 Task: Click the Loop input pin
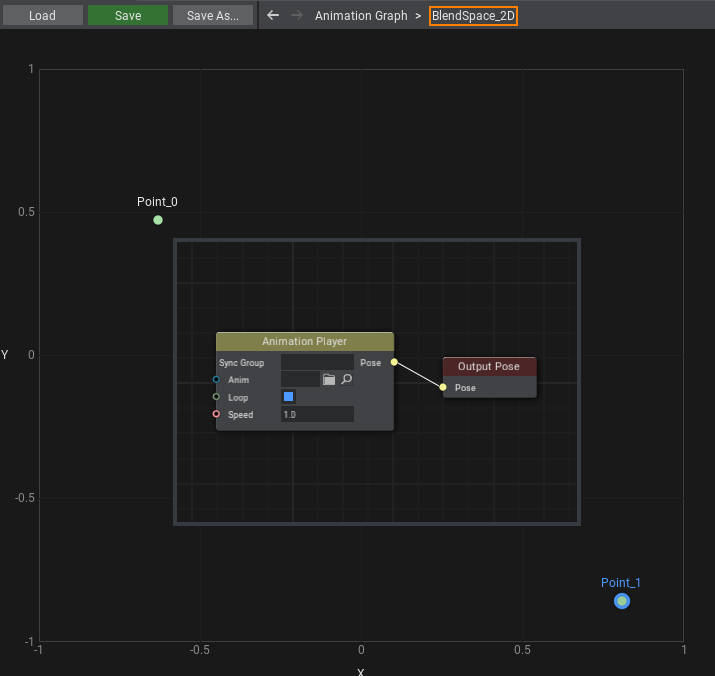click(x=216, y=397)
